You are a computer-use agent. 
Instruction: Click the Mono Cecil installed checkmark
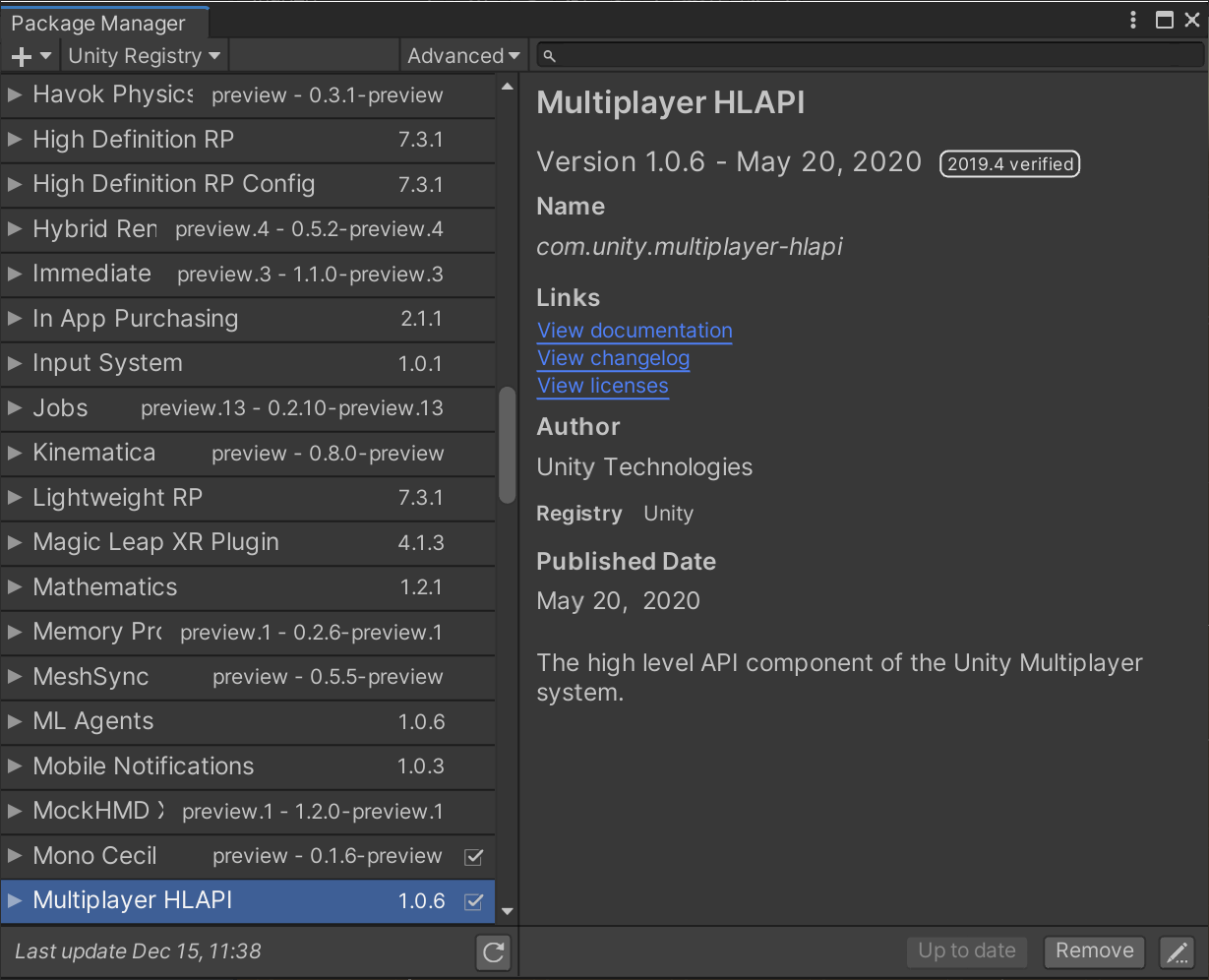coord(474,856)
